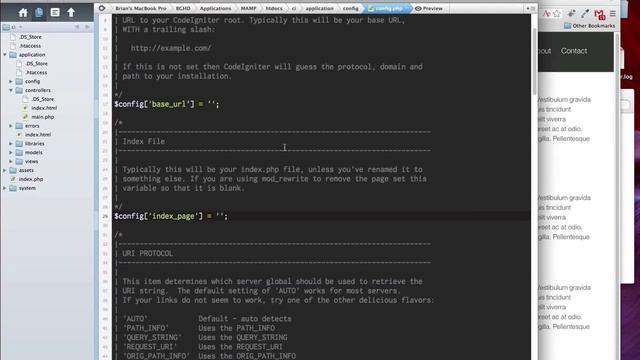Image resolution: width=640 pixels, height=360 pixels.
Task: Open the Home sidebar icon
Action: coord(23,13)
